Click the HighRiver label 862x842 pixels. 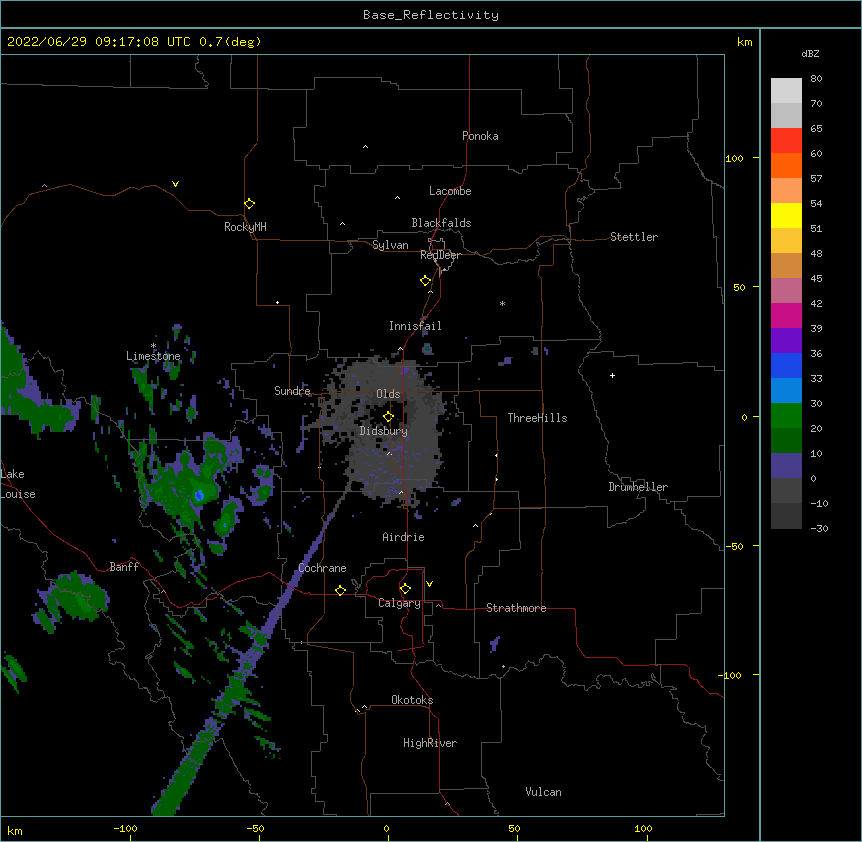coord(430,743)
